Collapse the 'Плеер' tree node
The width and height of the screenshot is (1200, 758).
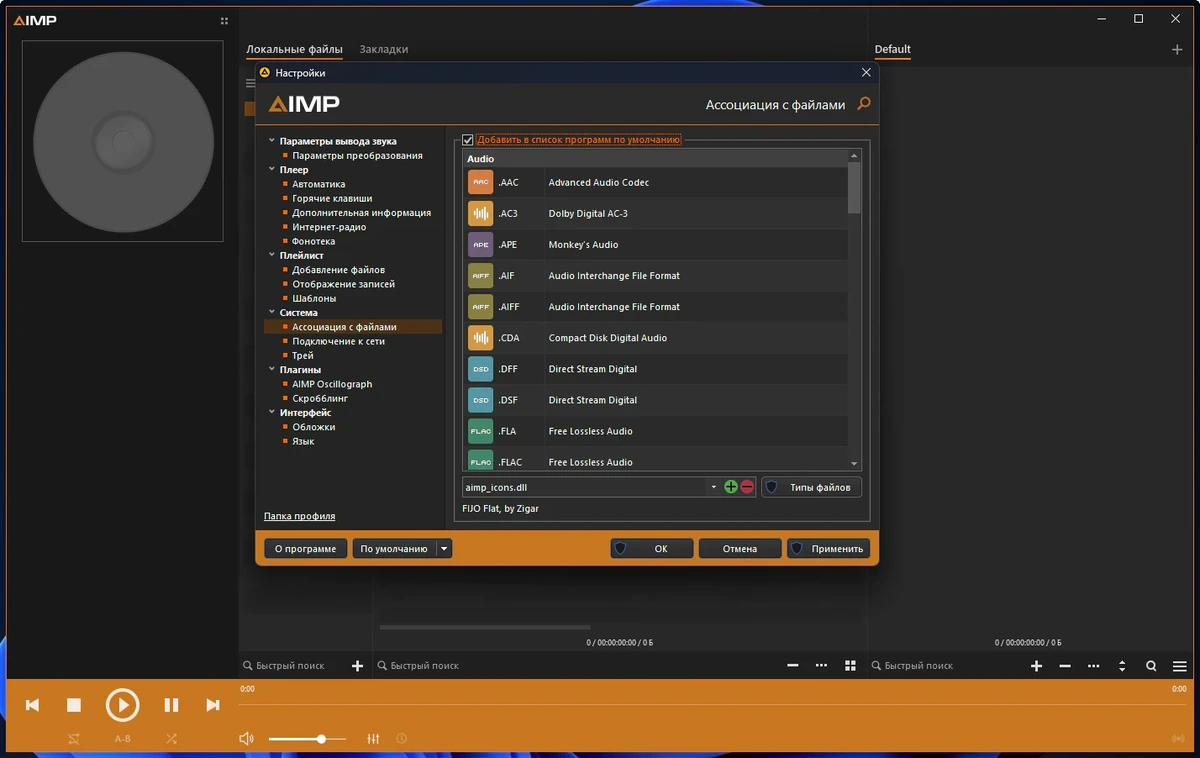coord(271,170)
